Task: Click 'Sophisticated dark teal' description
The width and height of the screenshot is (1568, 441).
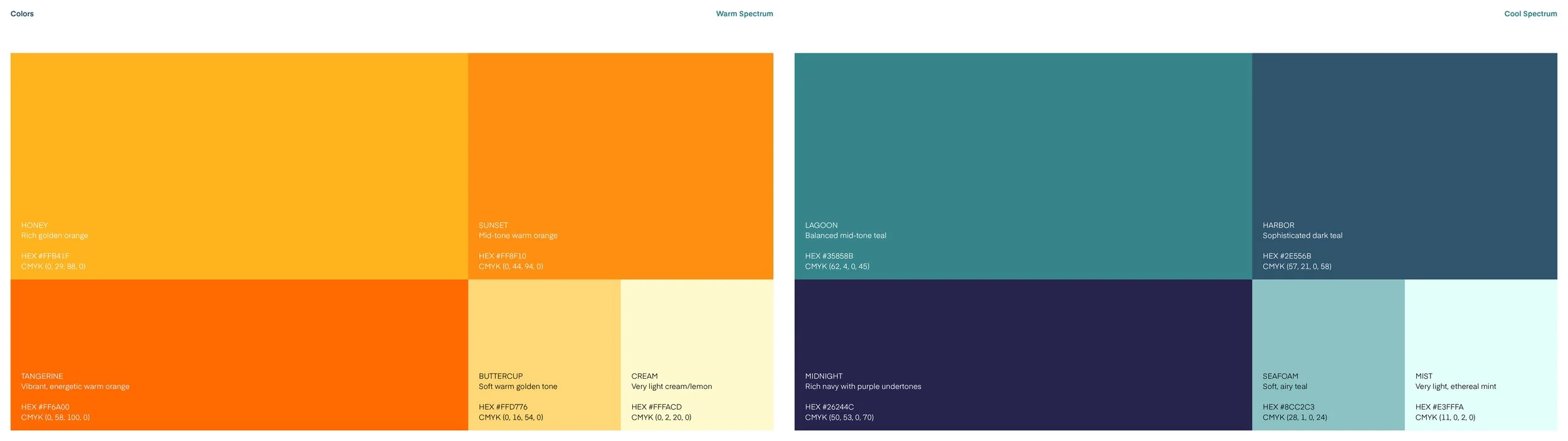Action: coord(1303,236)
